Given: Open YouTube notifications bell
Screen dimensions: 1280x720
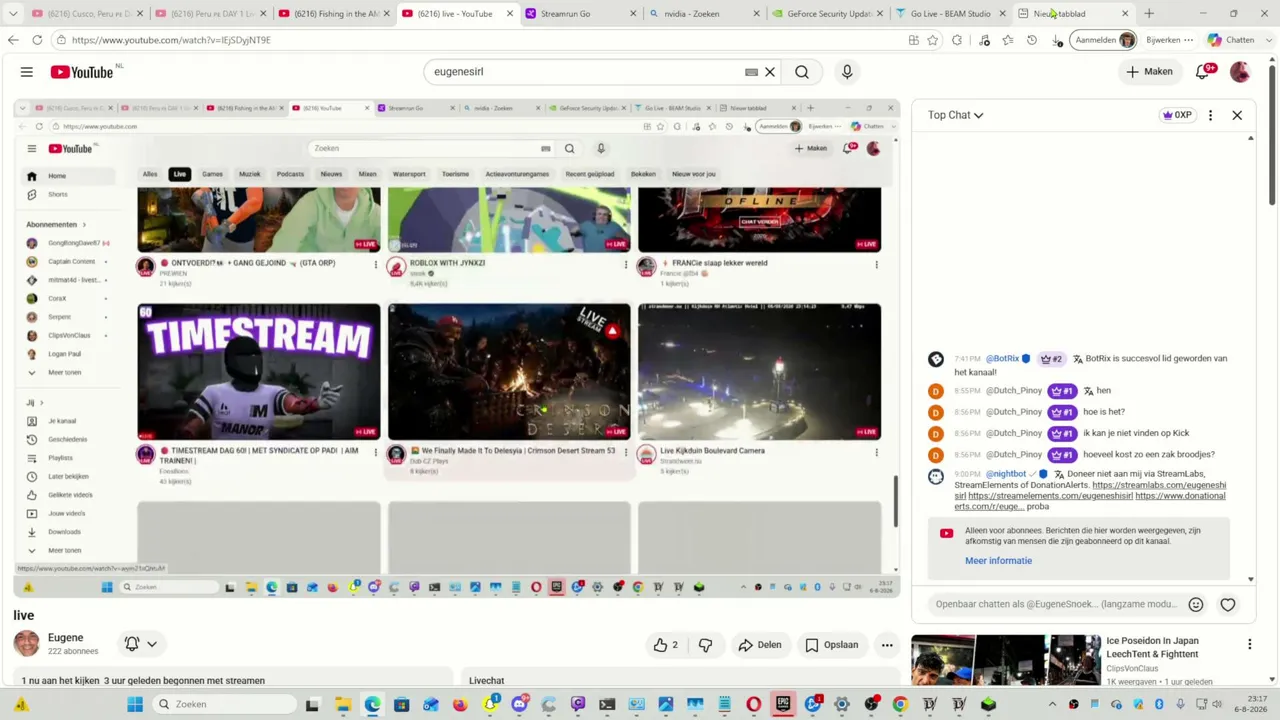Looking at the screenshot, I should (x=1204, y=72).
